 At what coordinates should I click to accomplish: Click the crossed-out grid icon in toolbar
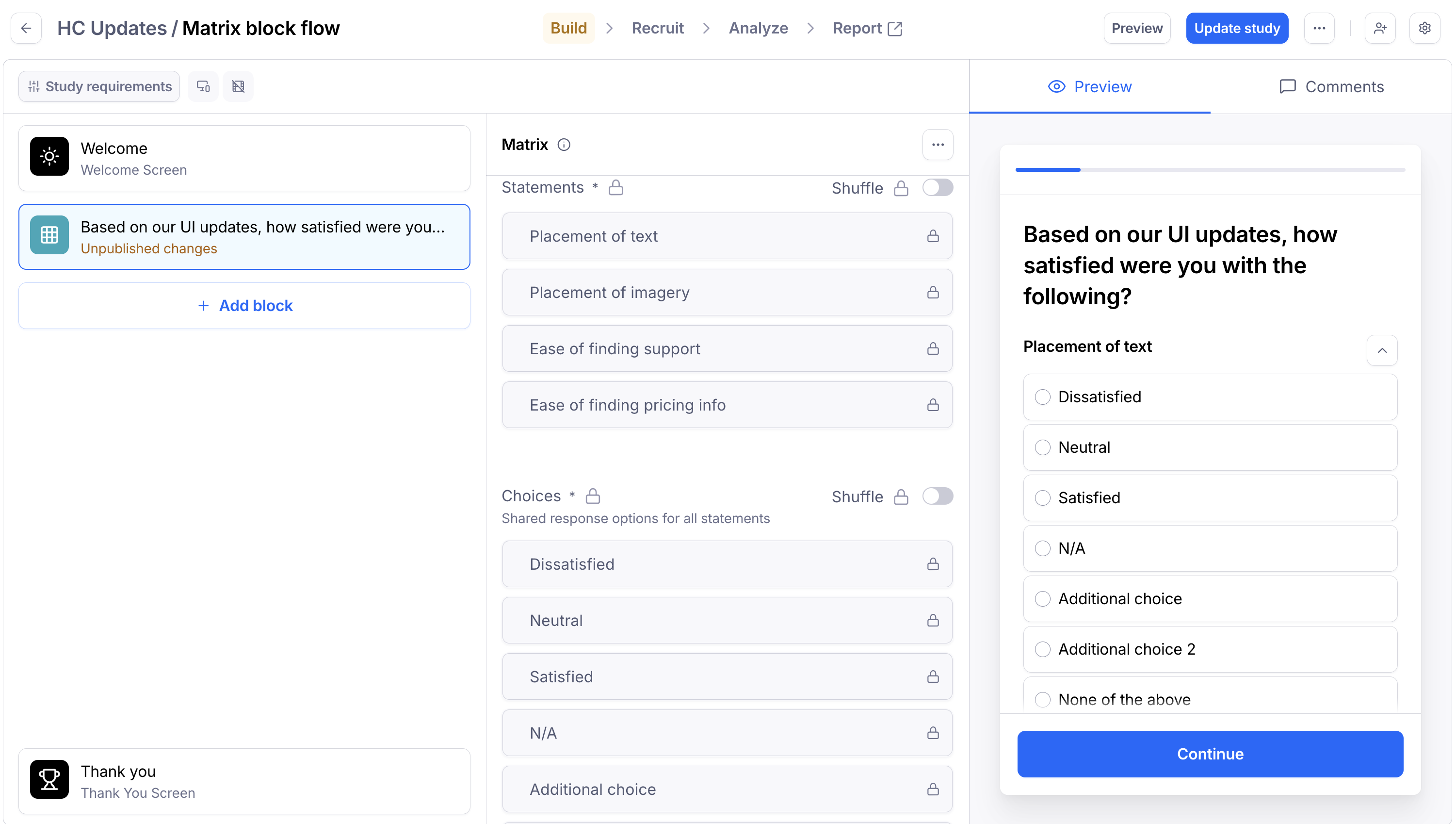(238, 86)
